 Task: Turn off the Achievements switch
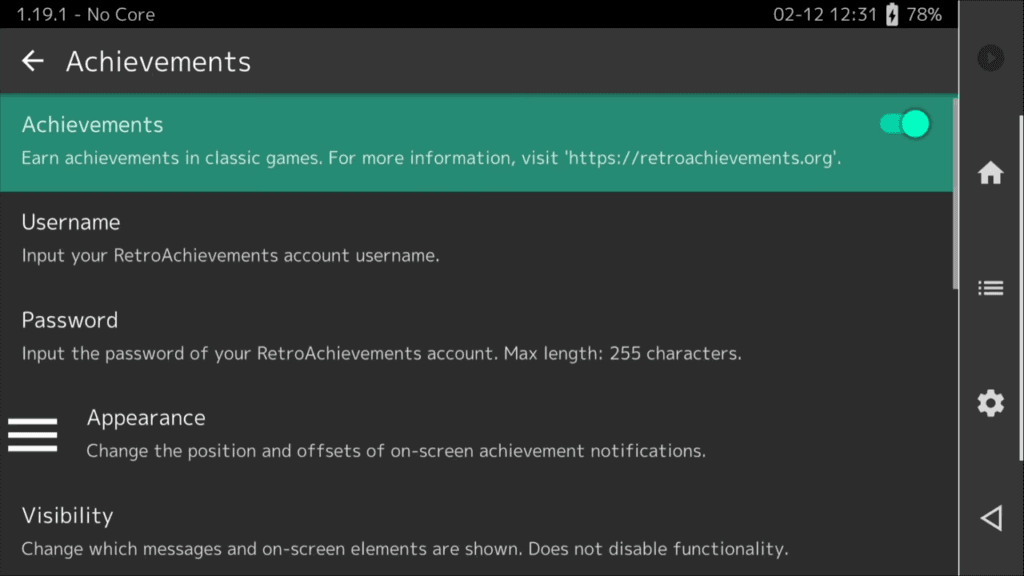pos(904,124)
